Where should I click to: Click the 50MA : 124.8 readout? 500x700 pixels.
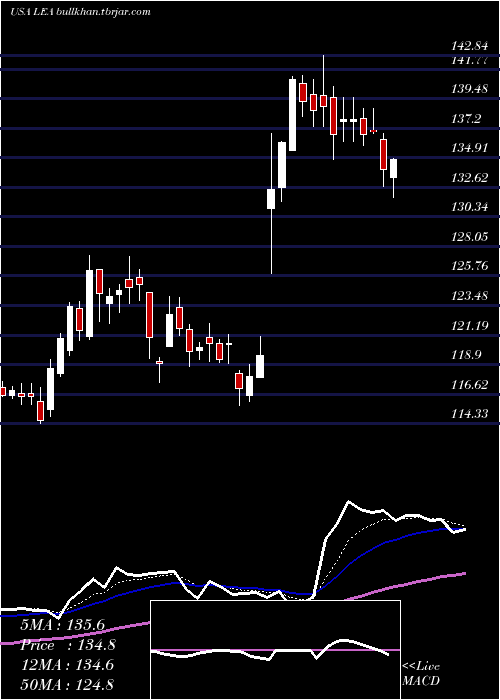coord(67,684)
